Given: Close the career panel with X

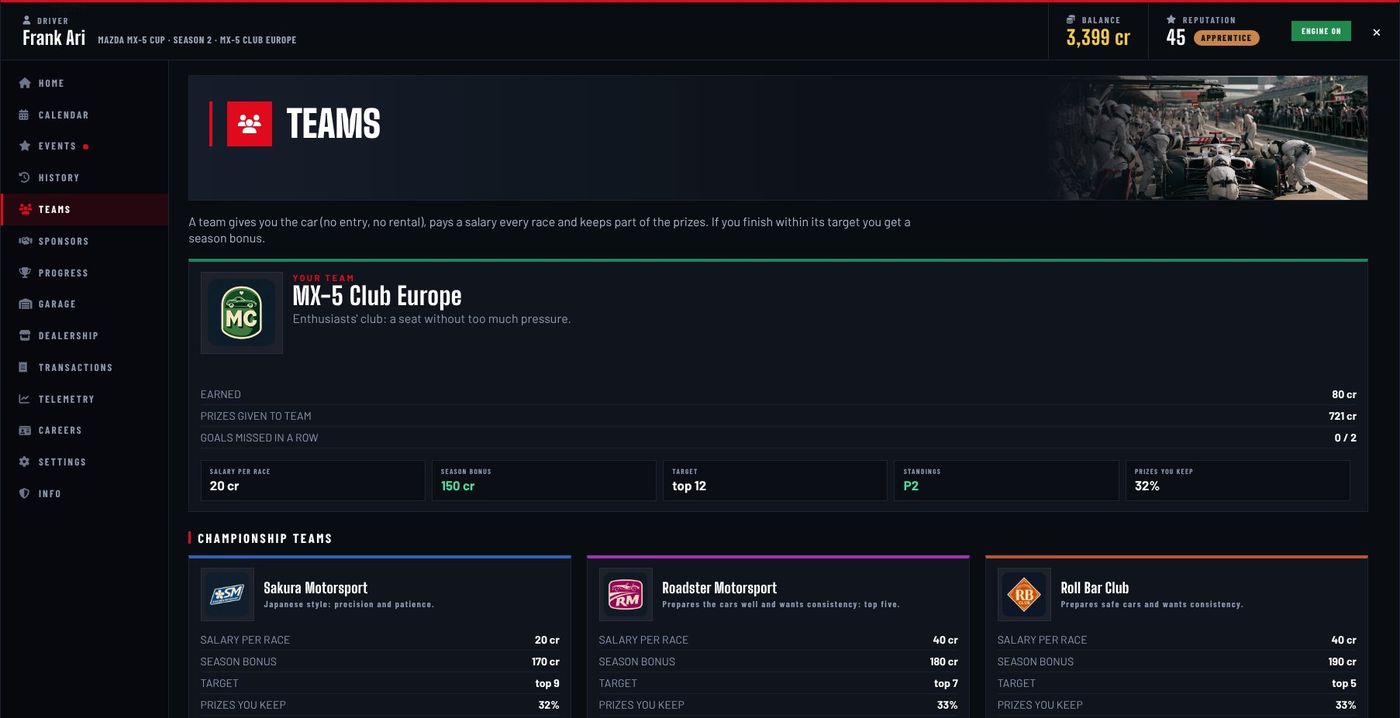Looking at the screenshot, I should point(1376,32).
